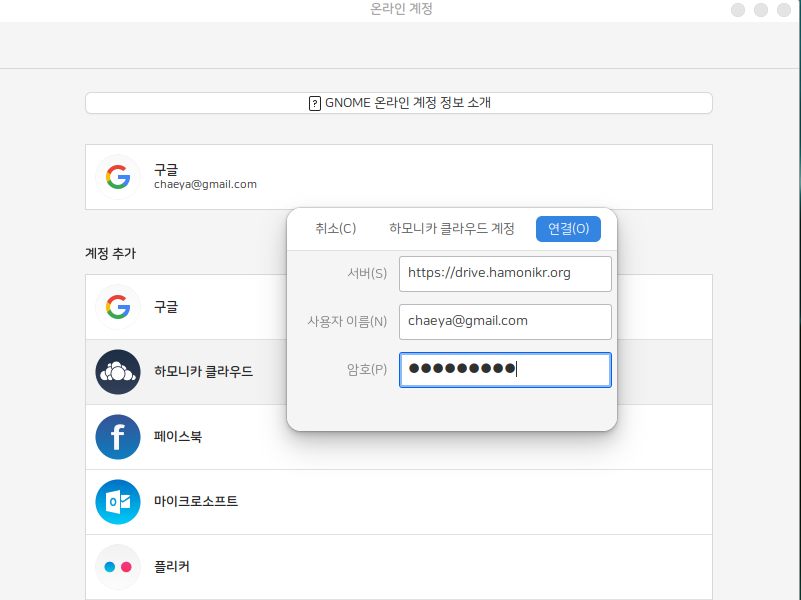
Task: Click the question mark help icon
Action: (x=315, y=103)
